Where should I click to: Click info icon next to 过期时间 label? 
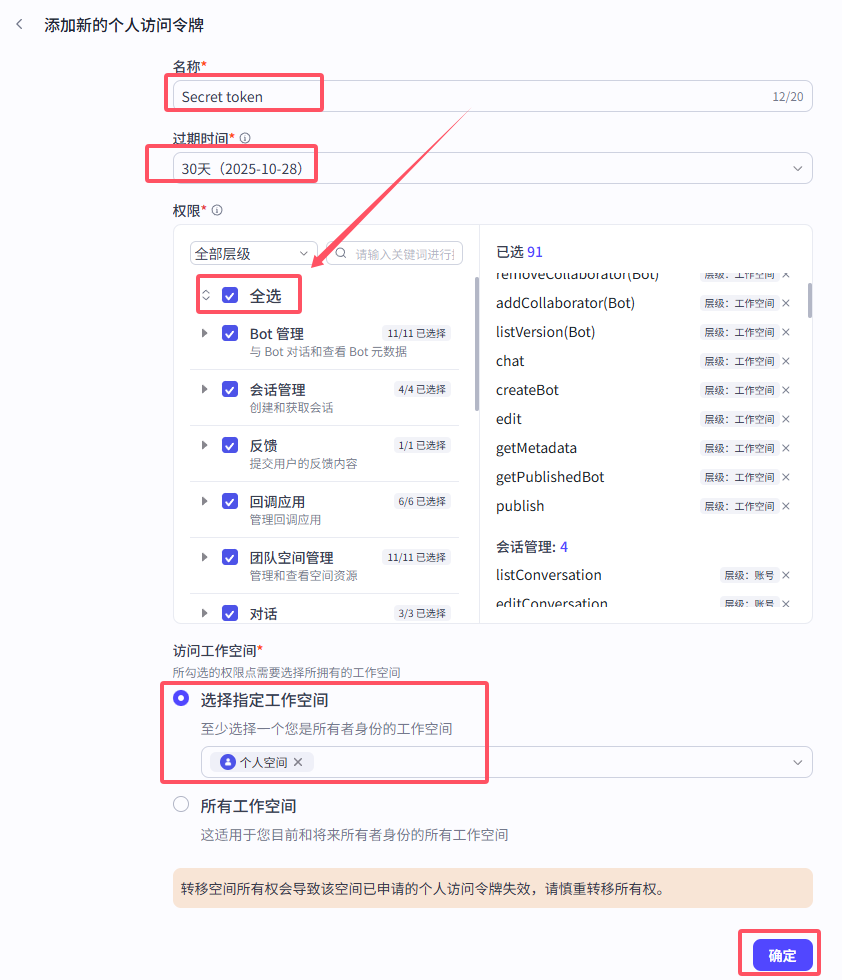click(x=245, y=138)
